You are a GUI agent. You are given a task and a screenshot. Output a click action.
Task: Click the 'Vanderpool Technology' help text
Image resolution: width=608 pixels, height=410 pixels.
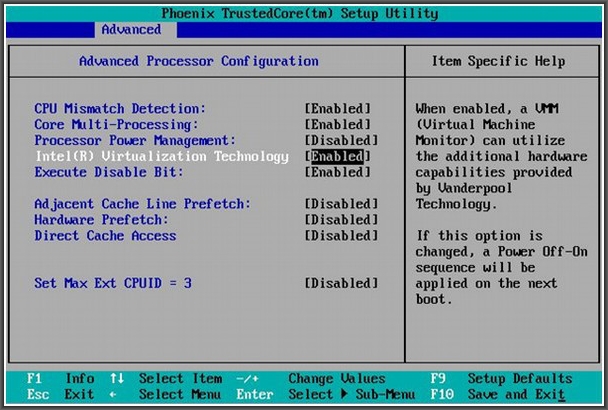pos(464,196)
